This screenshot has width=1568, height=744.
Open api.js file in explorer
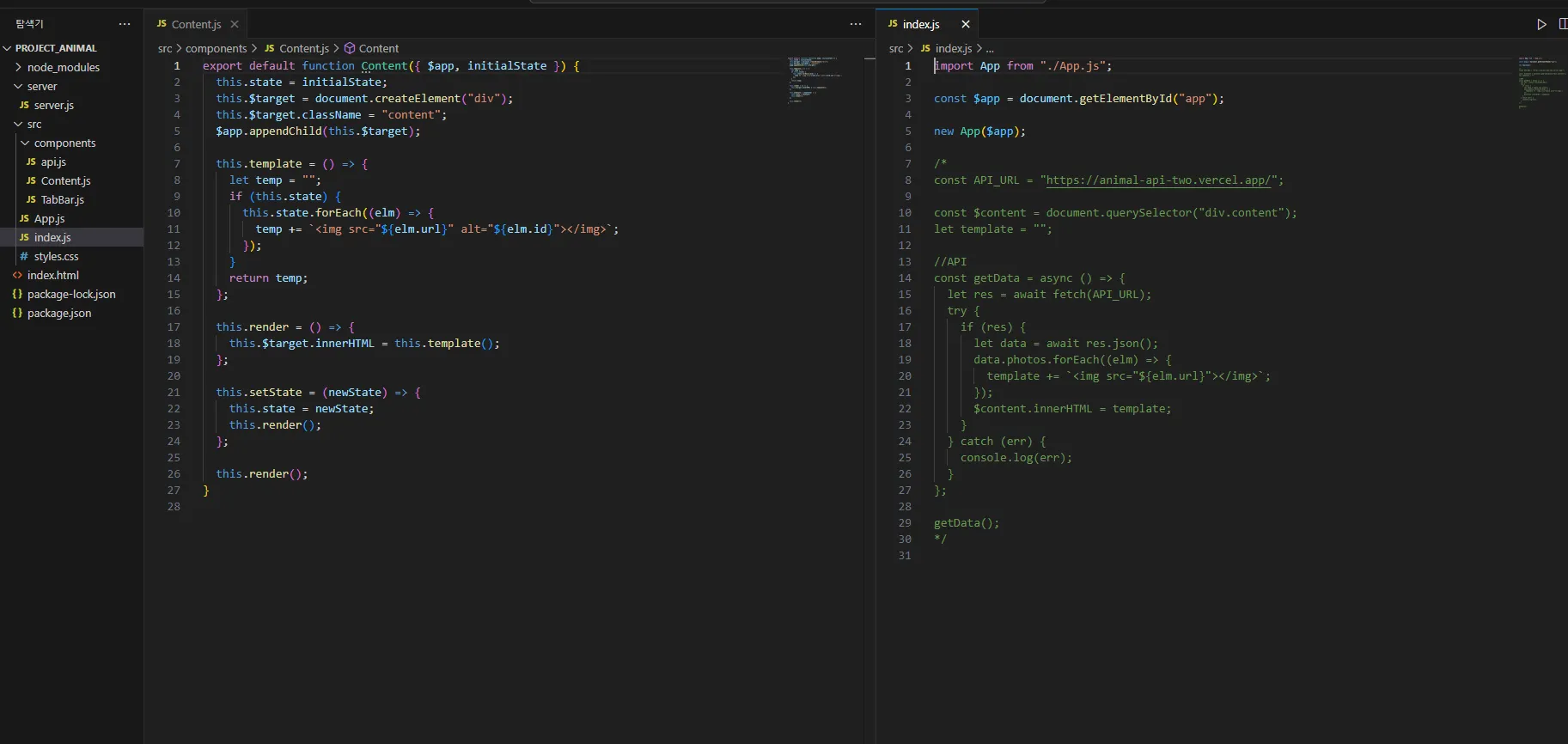(53, 162)
